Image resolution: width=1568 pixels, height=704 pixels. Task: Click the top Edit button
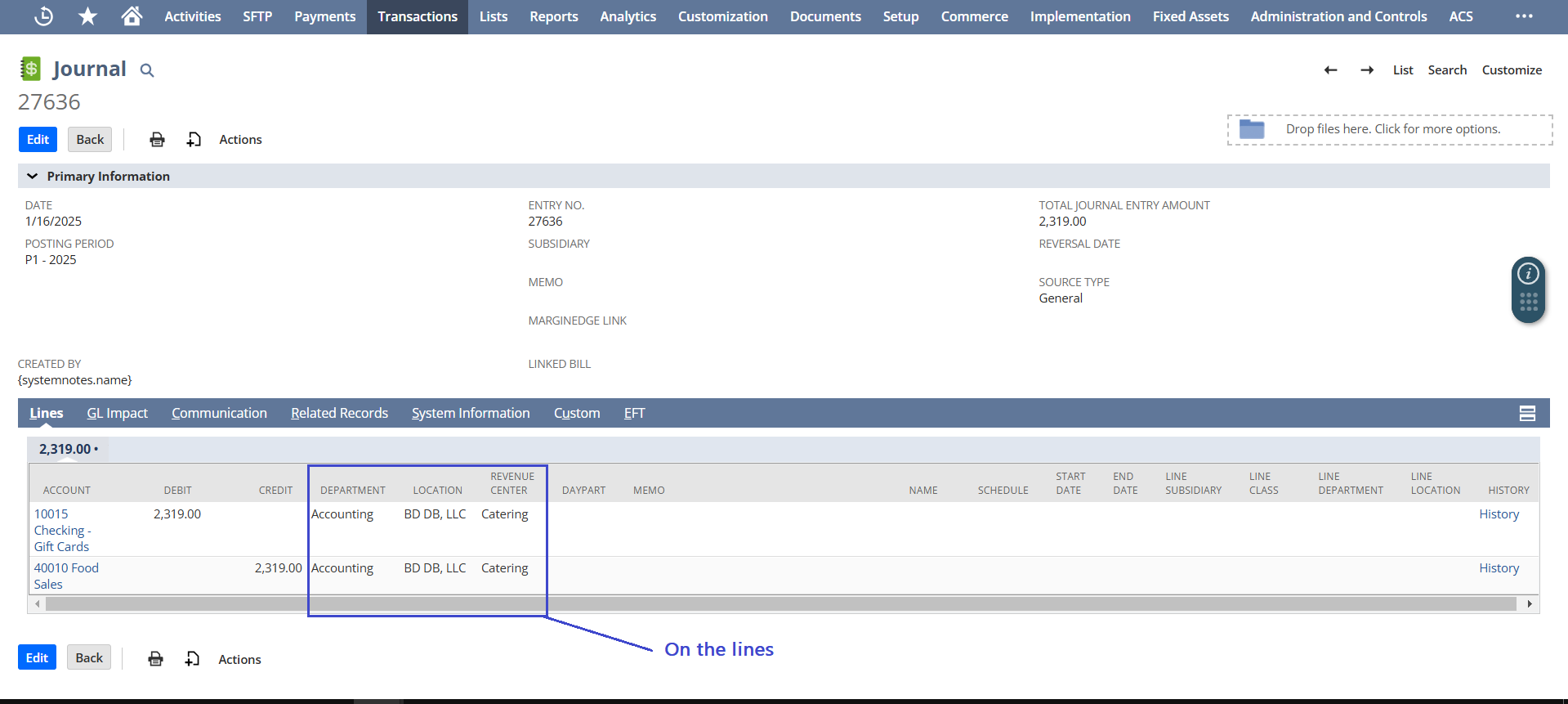(38, 140)
